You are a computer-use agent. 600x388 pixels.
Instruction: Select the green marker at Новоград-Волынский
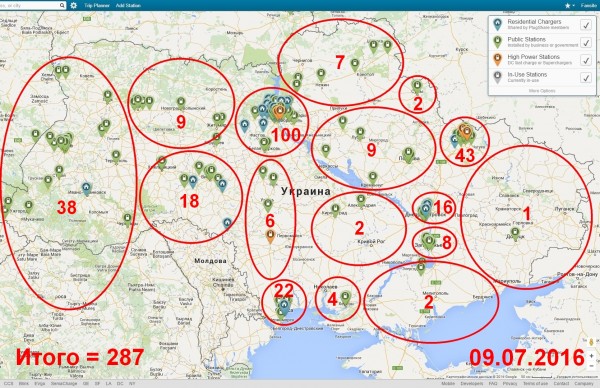coord(181,103)
